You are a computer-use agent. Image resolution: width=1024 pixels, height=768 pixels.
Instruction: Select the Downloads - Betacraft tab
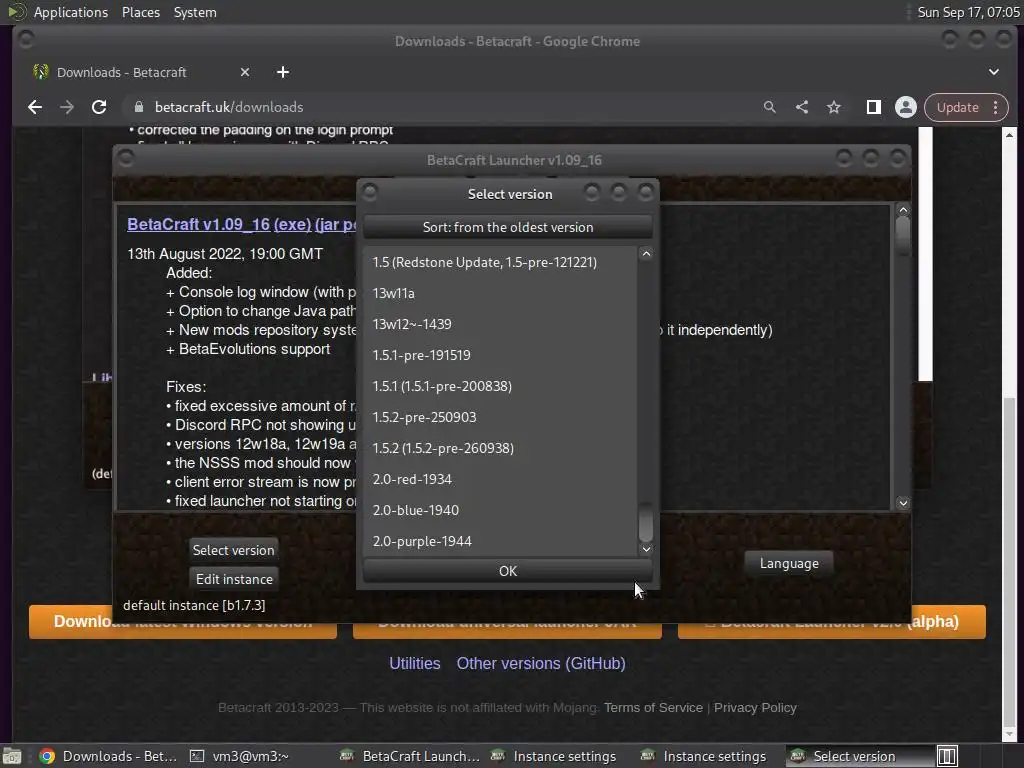pos(140,72)
